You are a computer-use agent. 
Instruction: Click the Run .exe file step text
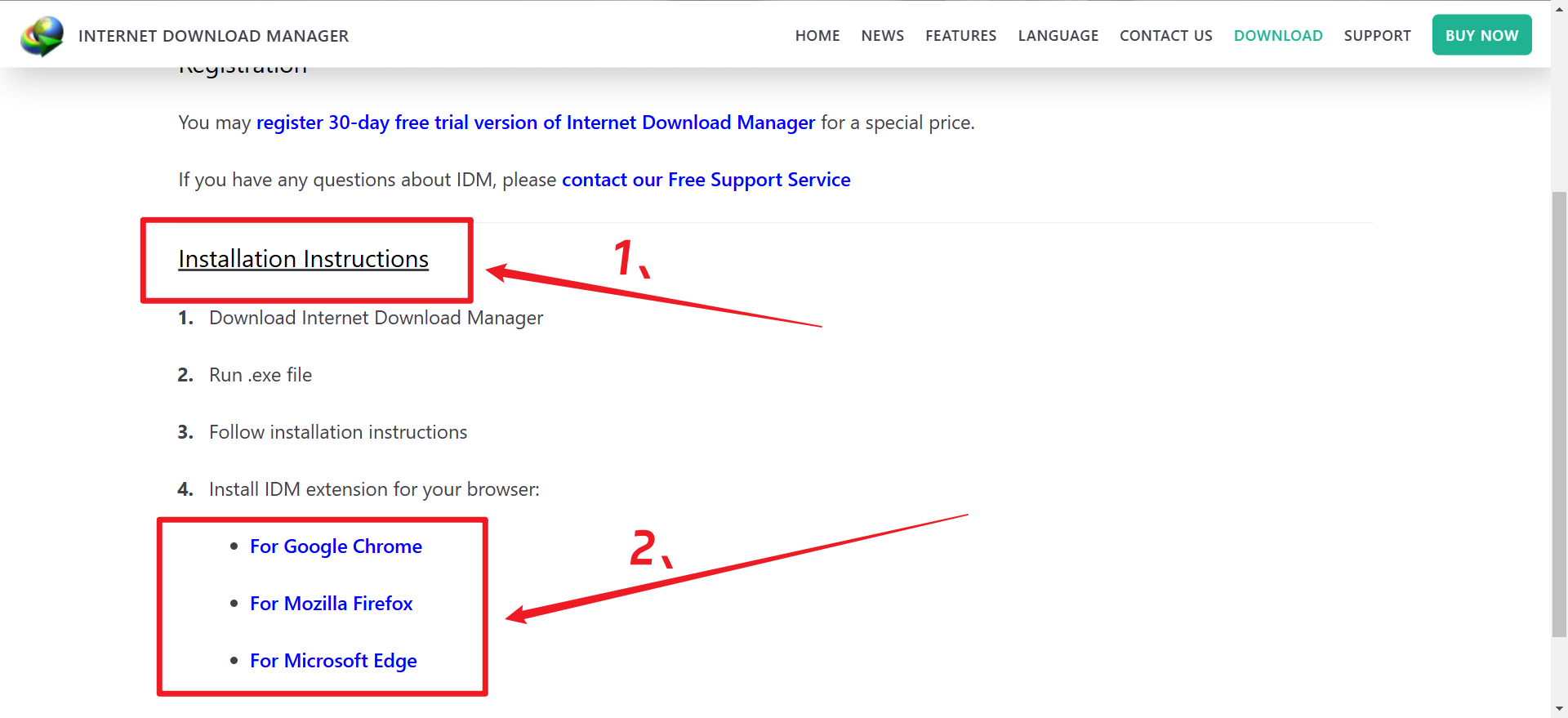[x=261, y=375]
